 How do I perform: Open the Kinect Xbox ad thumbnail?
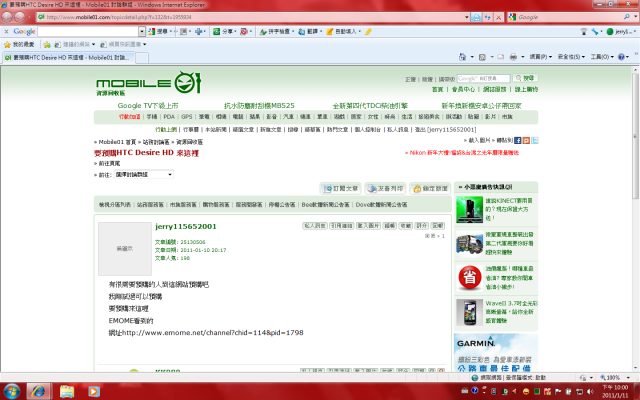coord(469,209)
